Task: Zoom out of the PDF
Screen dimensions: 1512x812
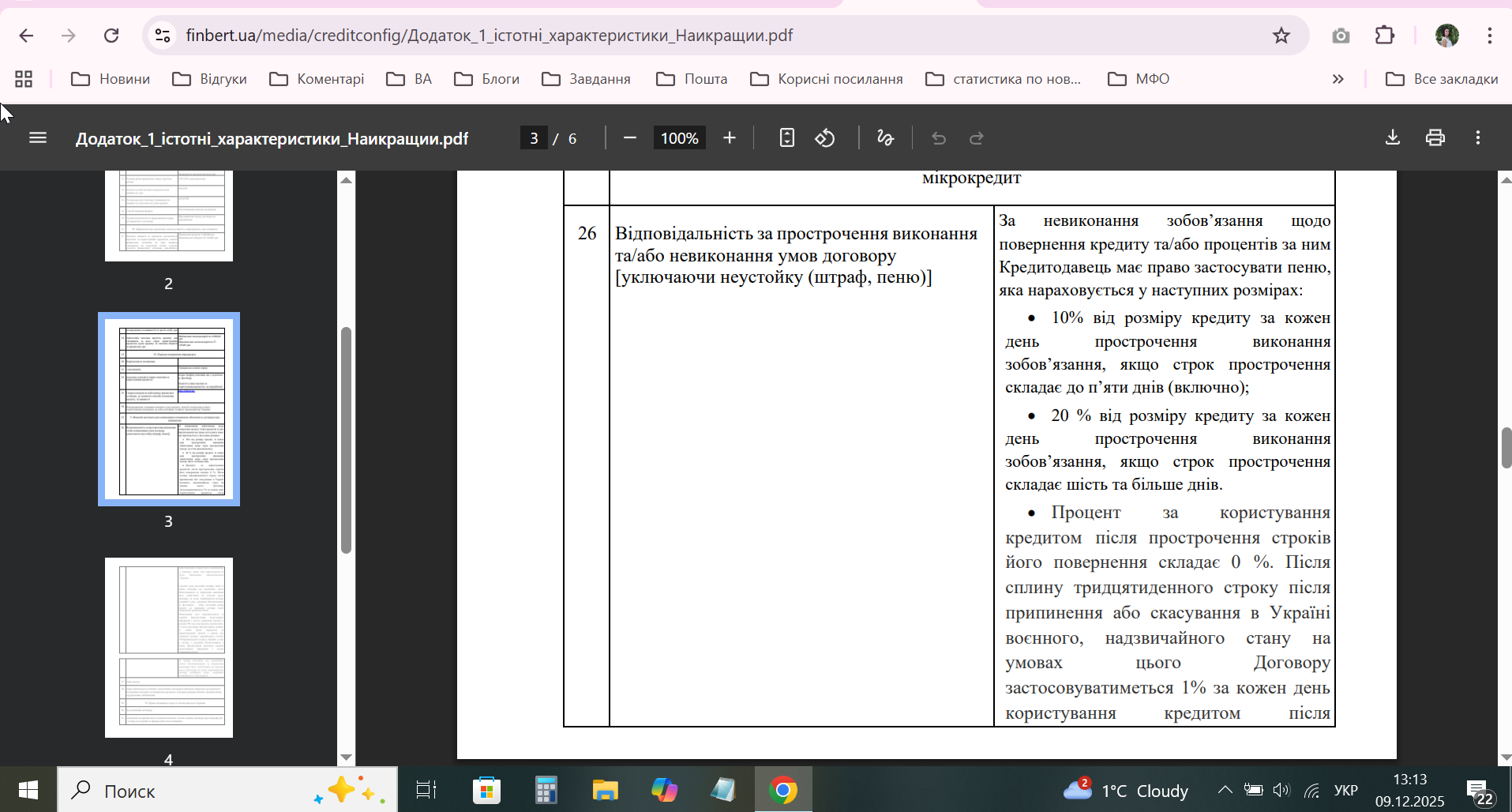Action: click(x=629, y=138)
